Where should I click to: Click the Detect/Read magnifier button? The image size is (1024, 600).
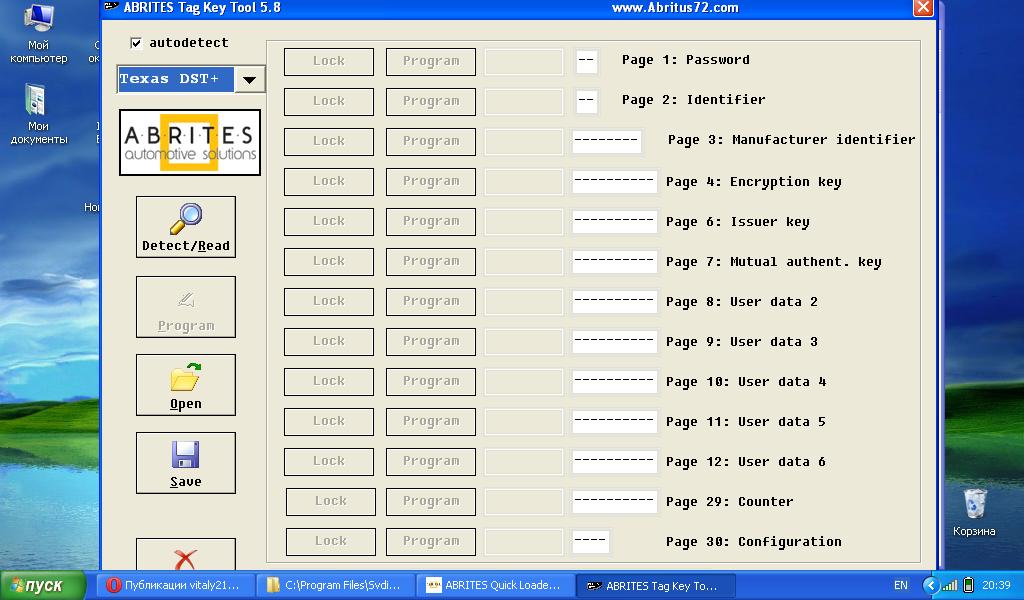click(x=185, y=227)
